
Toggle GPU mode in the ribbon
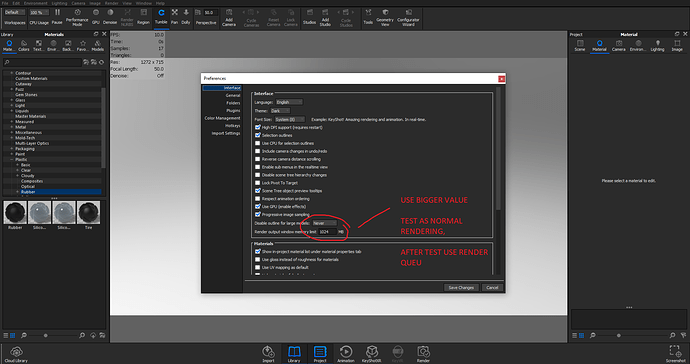(95, 16)
